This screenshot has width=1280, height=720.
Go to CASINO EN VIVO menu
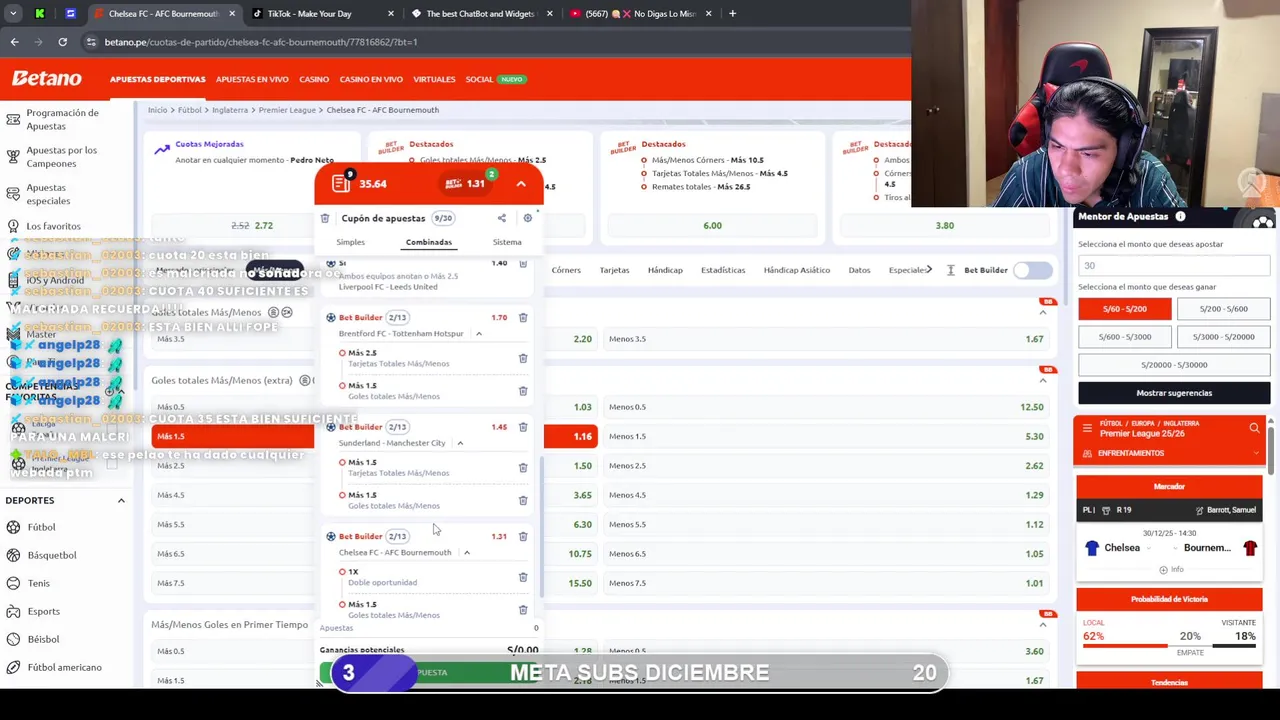point(371,79)
